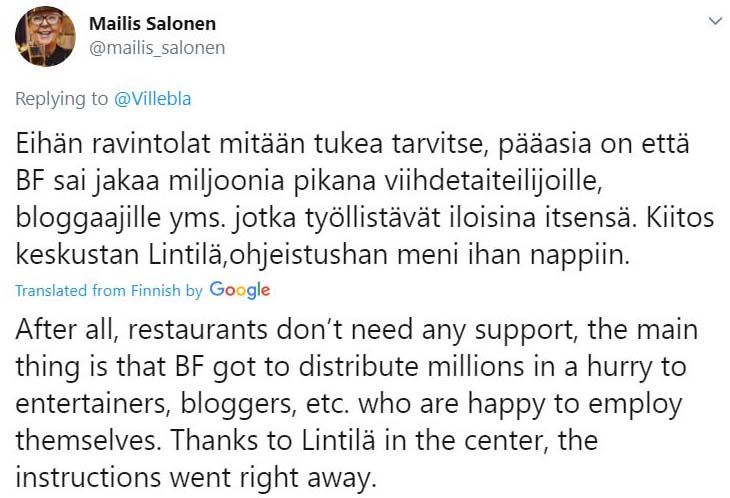
Task: Select the Finnish line starting "keskustan Lintilä"
Action: (x=323, y=255)
